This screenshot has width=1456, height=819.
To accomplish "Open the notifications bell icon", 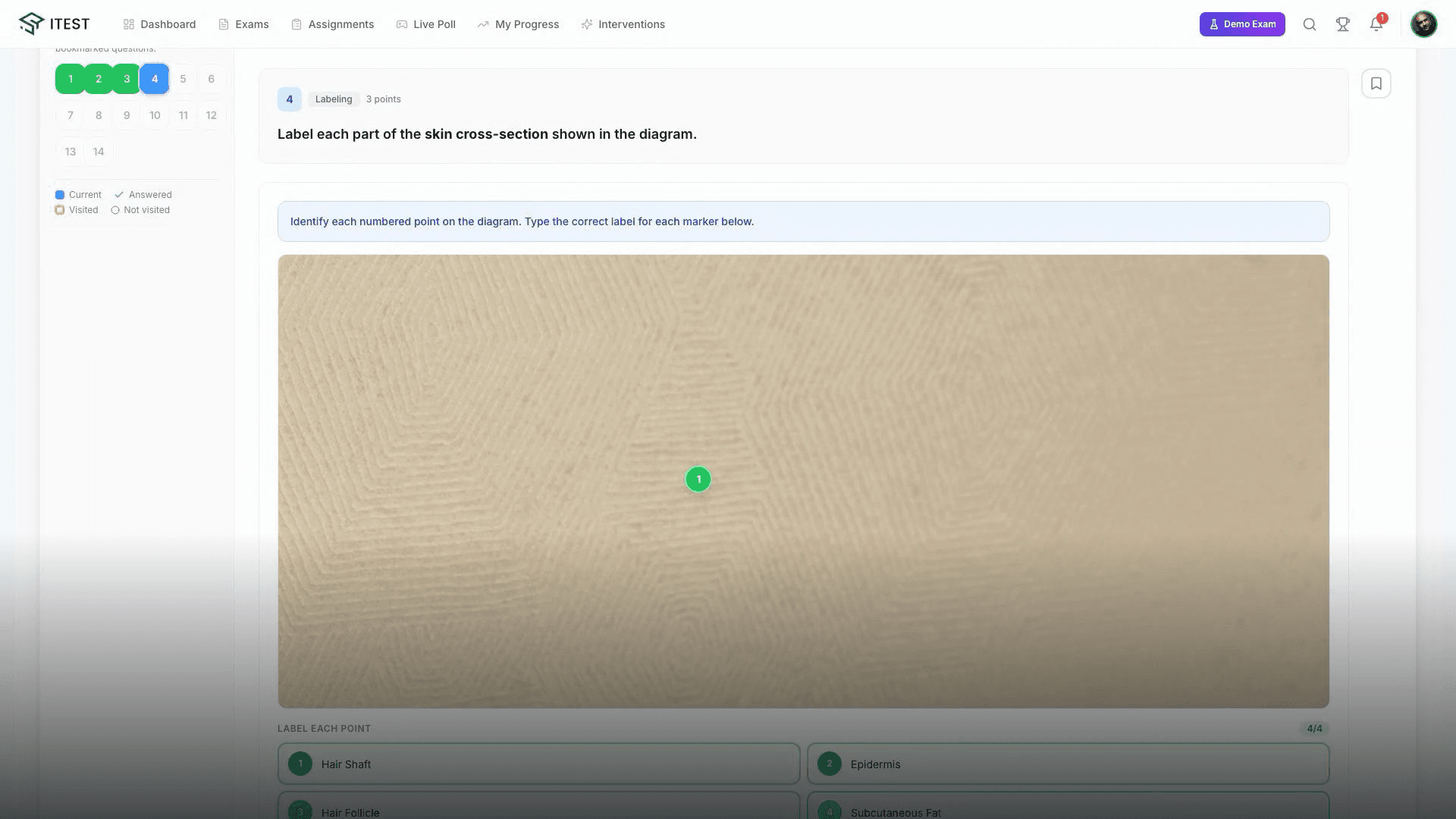I will pyautogui.click(x=1376, y=24).
